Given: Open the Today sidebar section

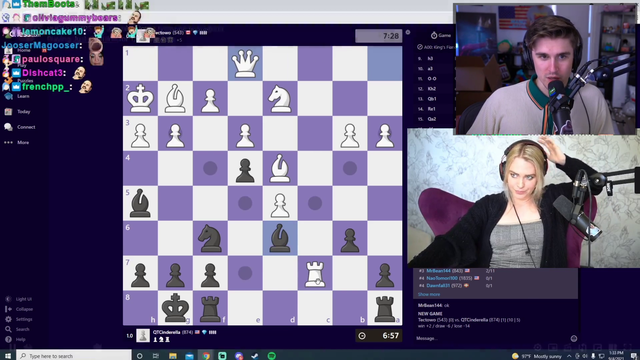Looking at the screenshot, I should click(18, 111).
